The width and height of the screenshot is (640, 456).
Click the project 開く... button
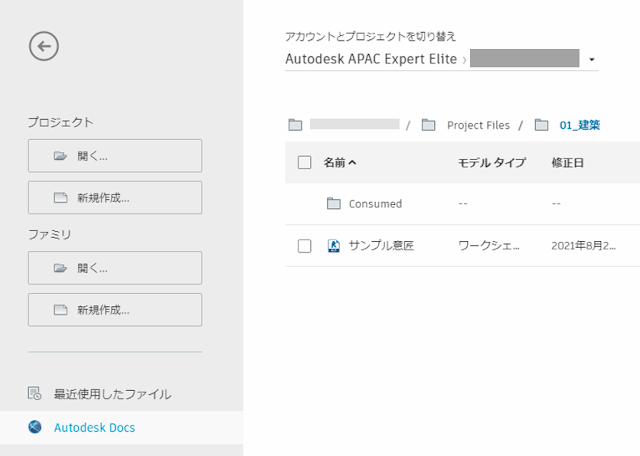[115, 156]
